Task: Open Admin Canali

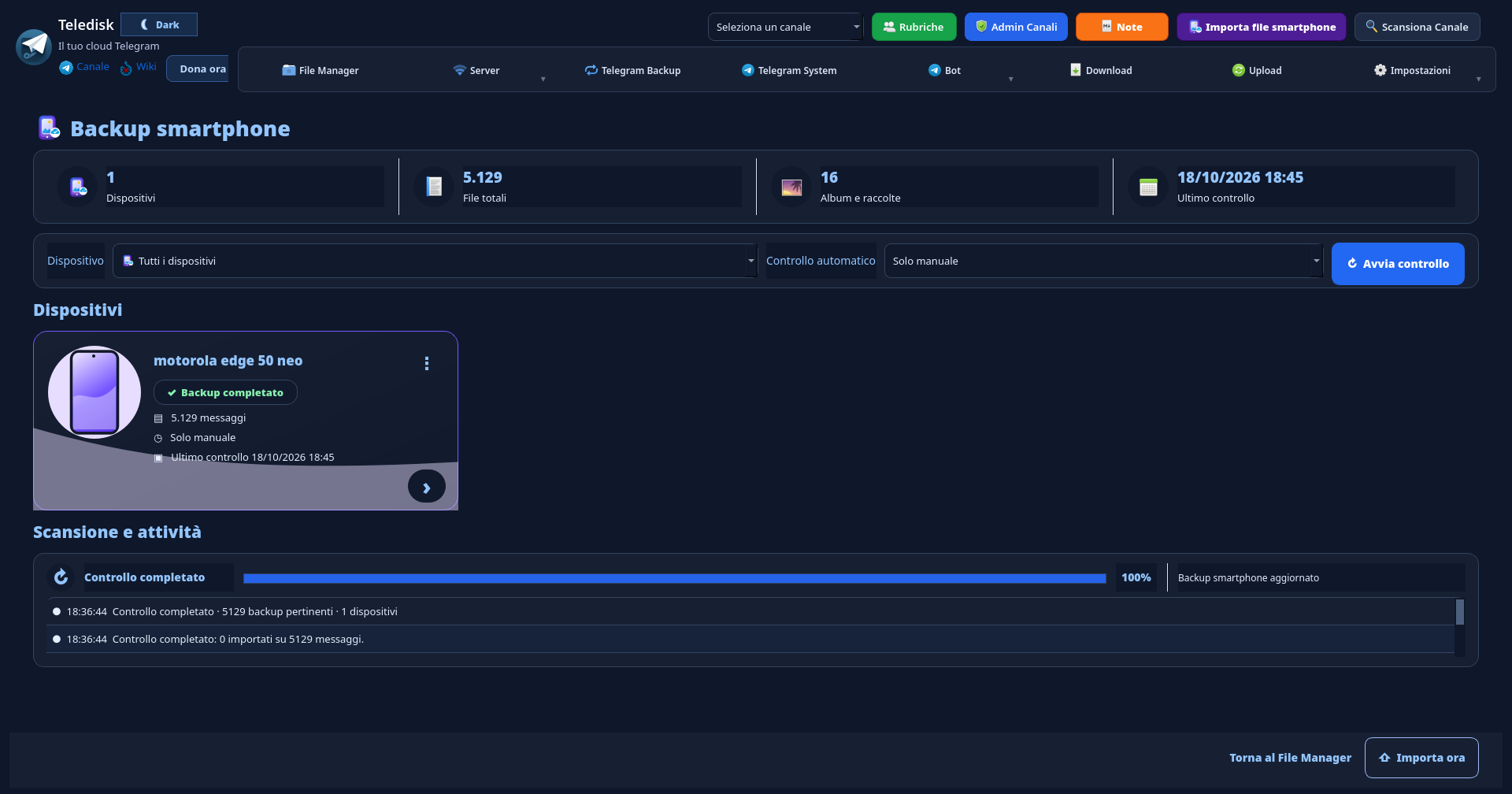Action: 1016,27
